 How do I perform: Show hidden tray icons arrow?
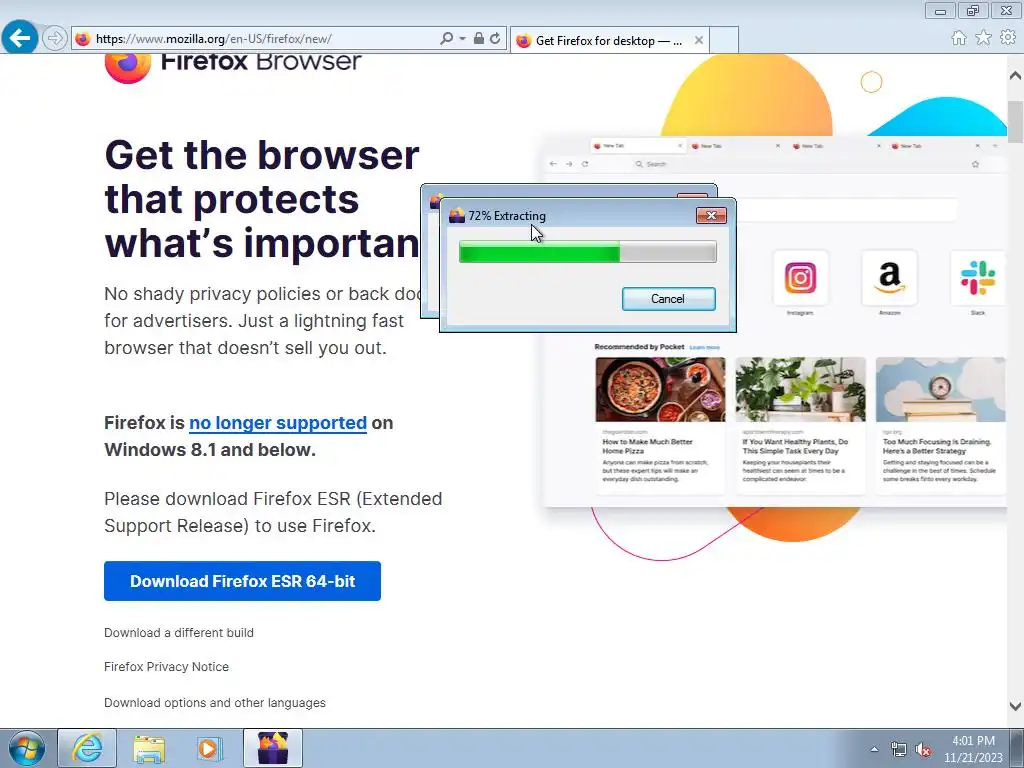(874, 749)
